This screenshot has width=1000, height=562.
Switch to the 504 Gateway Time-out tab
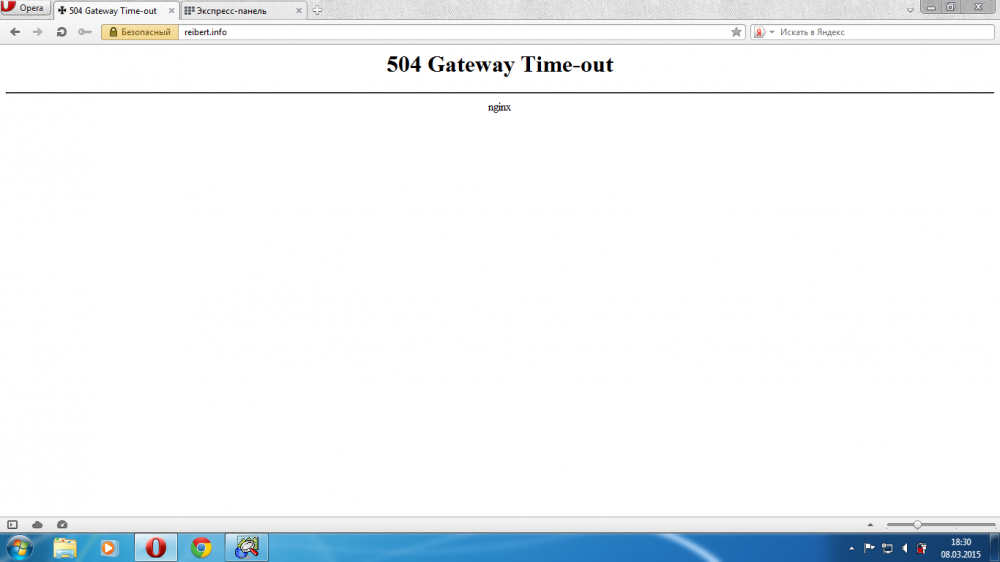coord(115,11)
